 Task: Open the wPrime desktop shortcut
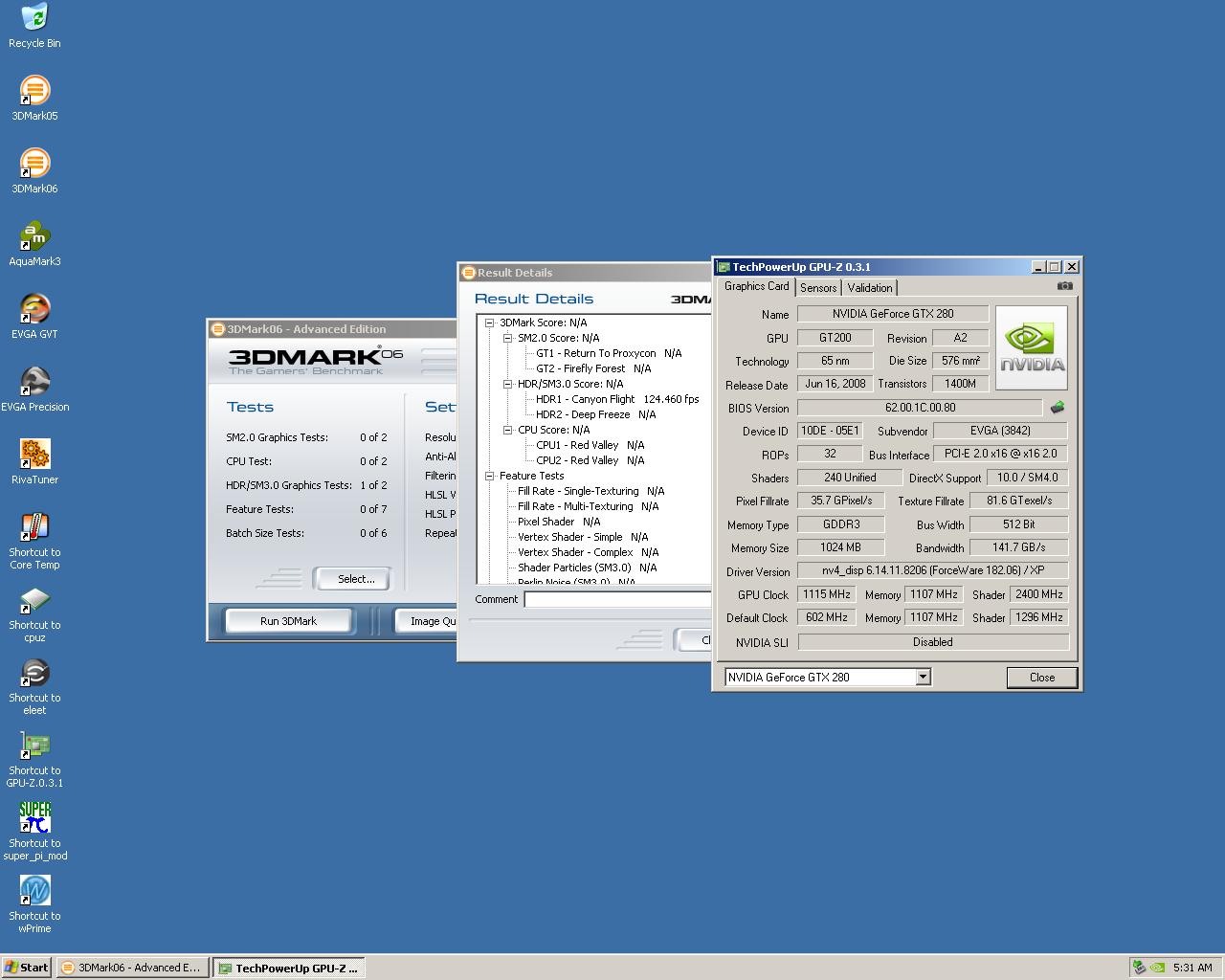34,890
